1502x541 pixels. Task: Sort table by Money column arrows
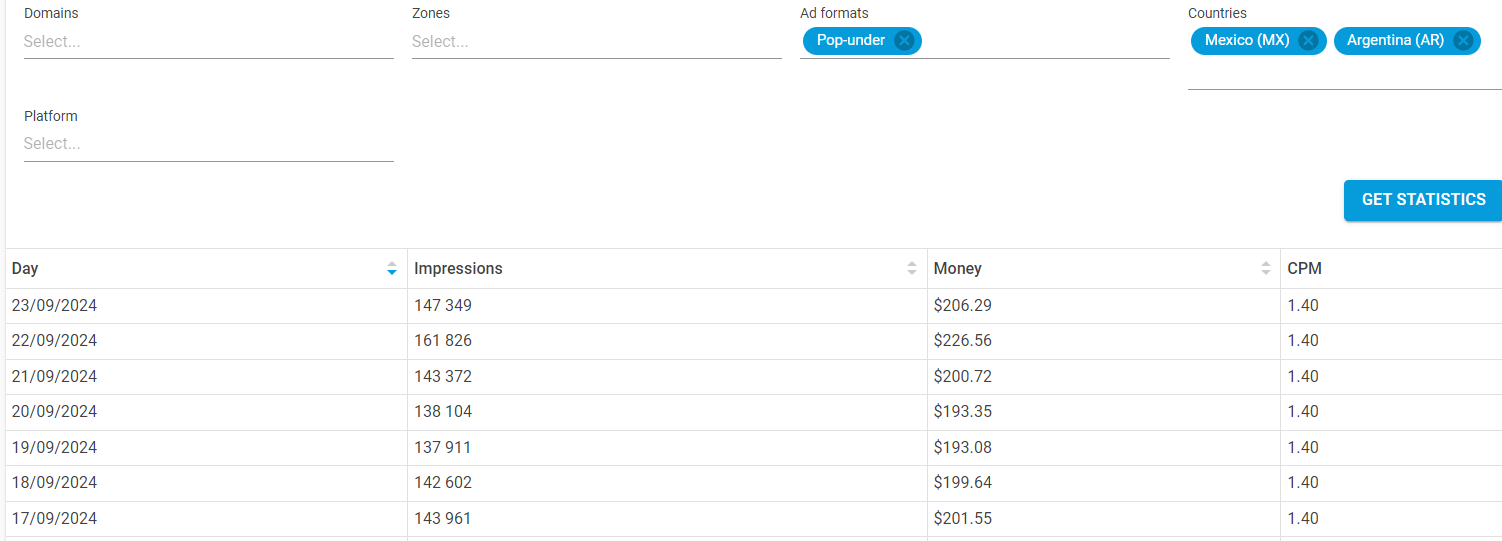[1266, 269]
